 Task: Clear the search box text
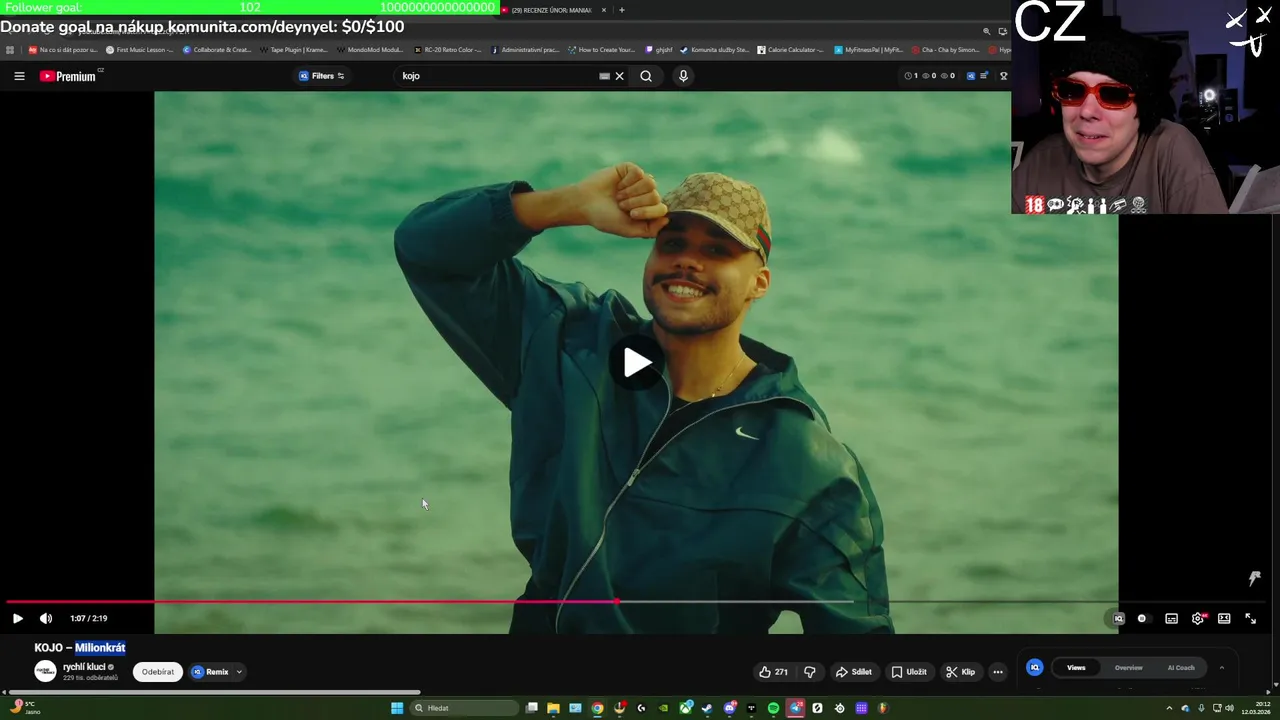619,76
